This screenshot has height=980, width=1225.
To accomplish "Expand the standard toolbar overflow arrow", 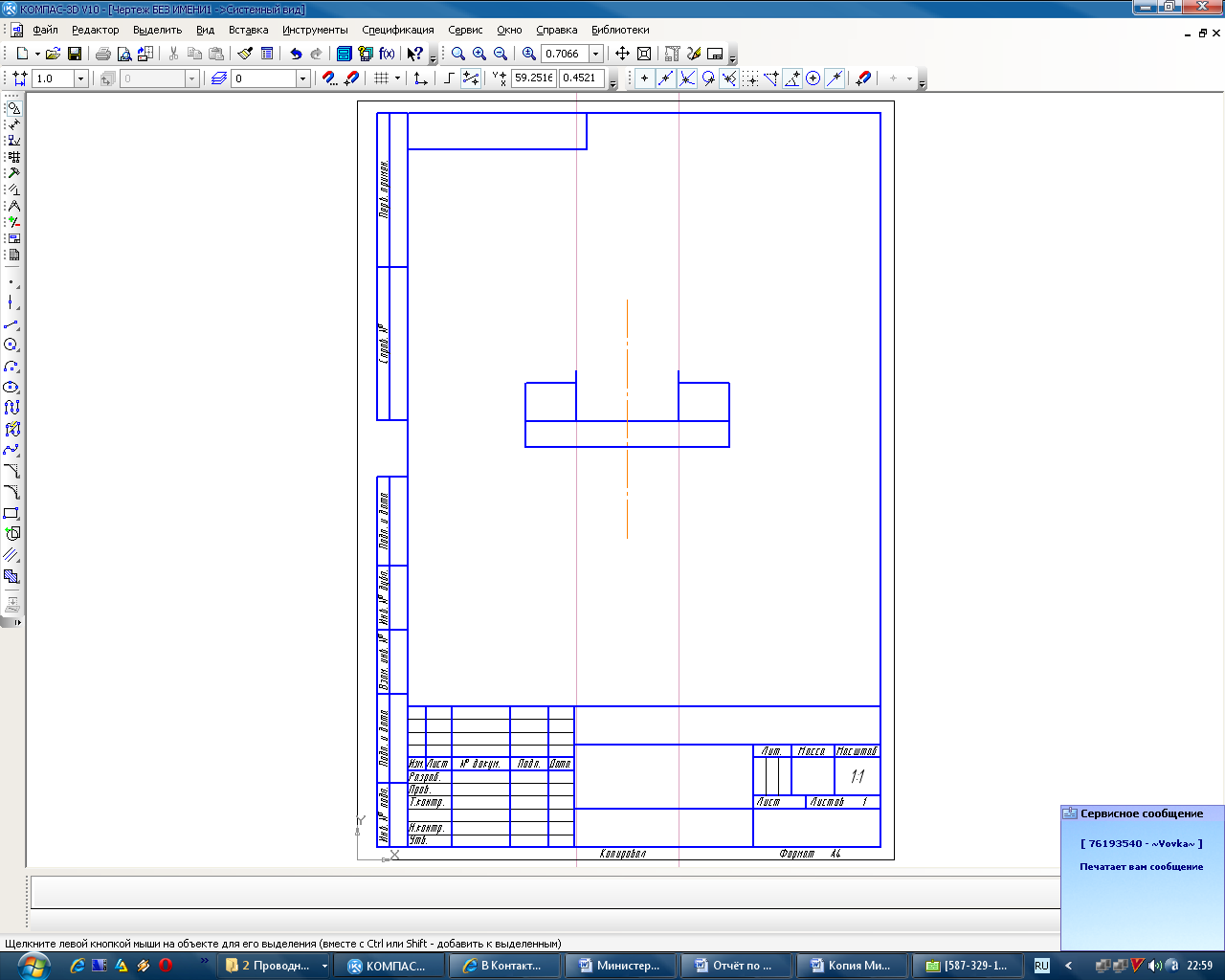I will point(433,57).
